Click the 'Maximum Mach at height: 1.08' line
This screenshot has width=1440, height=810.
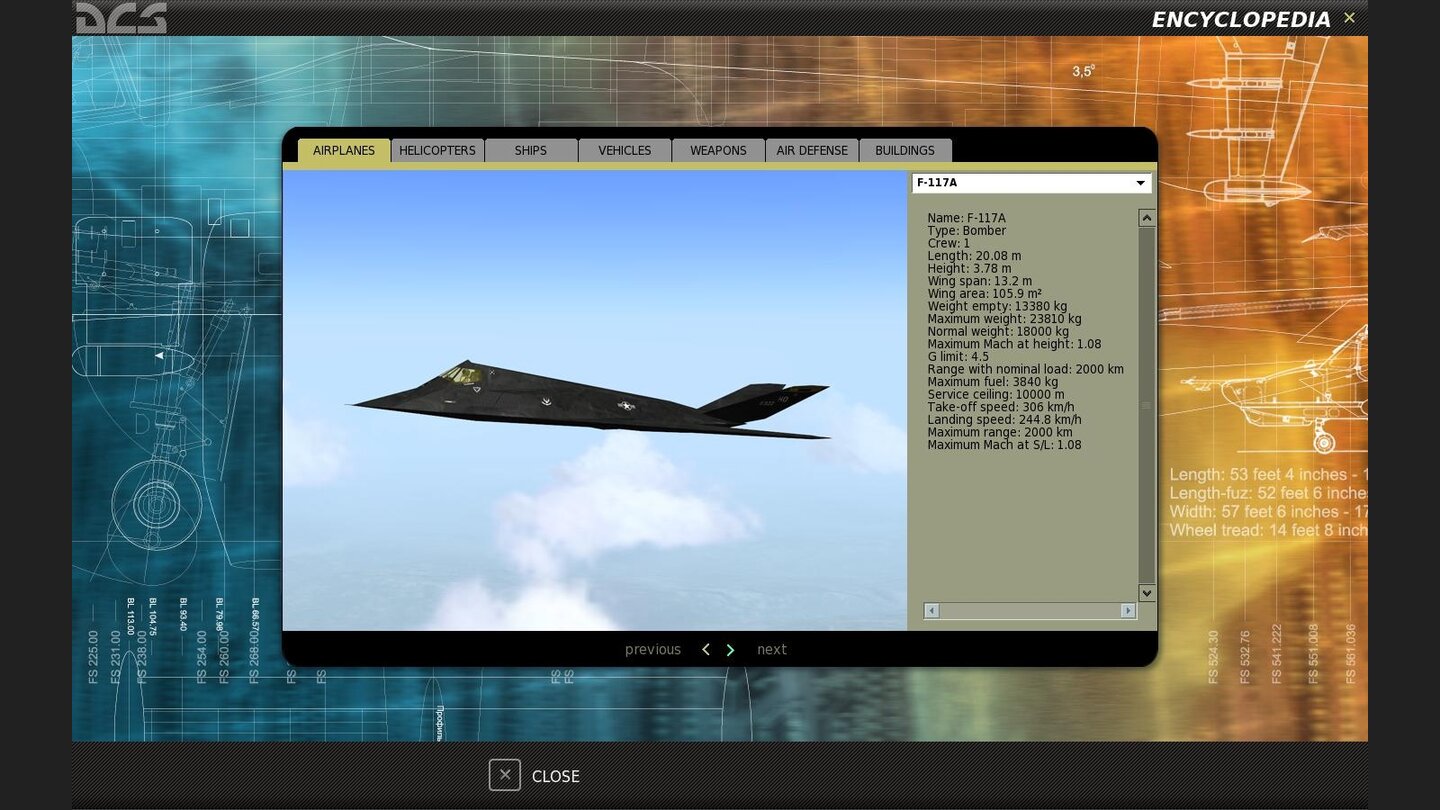1014,344
